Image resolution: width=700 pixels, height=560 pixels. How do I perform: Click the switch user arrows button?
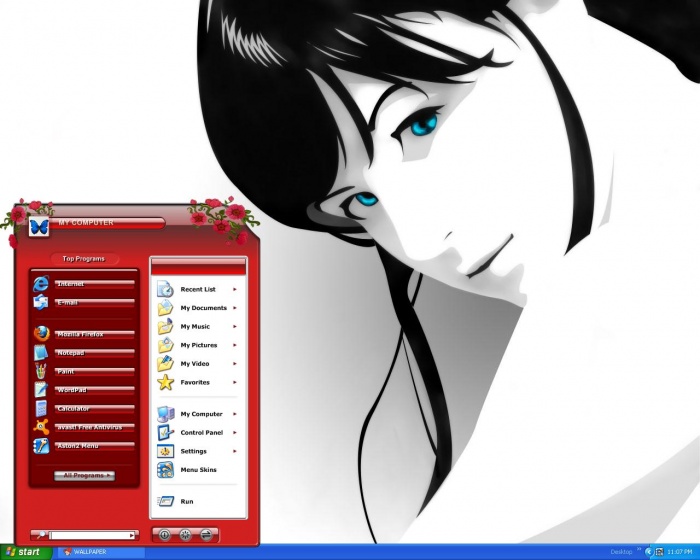click(206, 534)
